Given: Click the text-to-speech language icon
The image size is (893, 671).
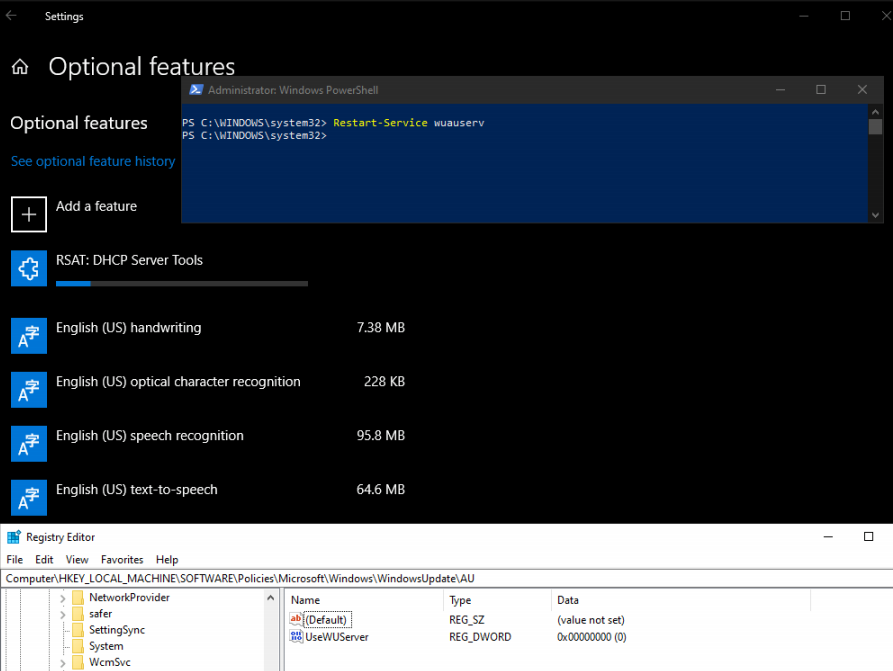Looking at the screenshot, I should click(x=29, y=498).
